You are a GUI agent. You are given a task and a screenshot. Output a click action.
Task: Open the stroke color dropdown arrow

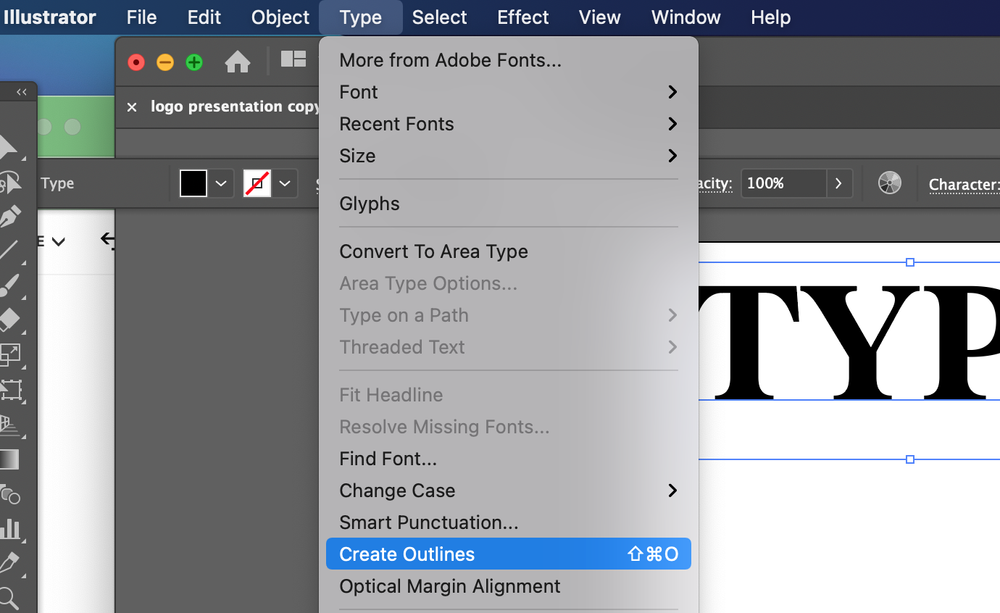284,184
